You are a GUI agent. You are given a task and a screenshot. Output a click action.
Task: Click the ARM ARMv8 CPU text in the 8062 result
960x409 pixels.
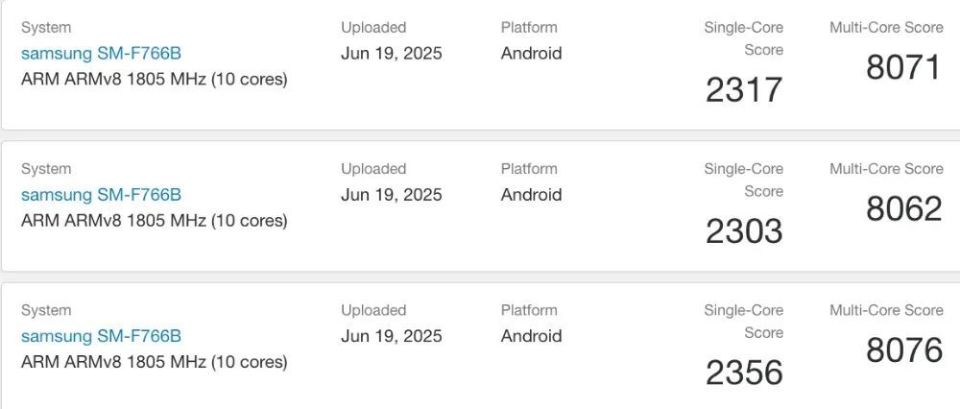coord(154,220)
